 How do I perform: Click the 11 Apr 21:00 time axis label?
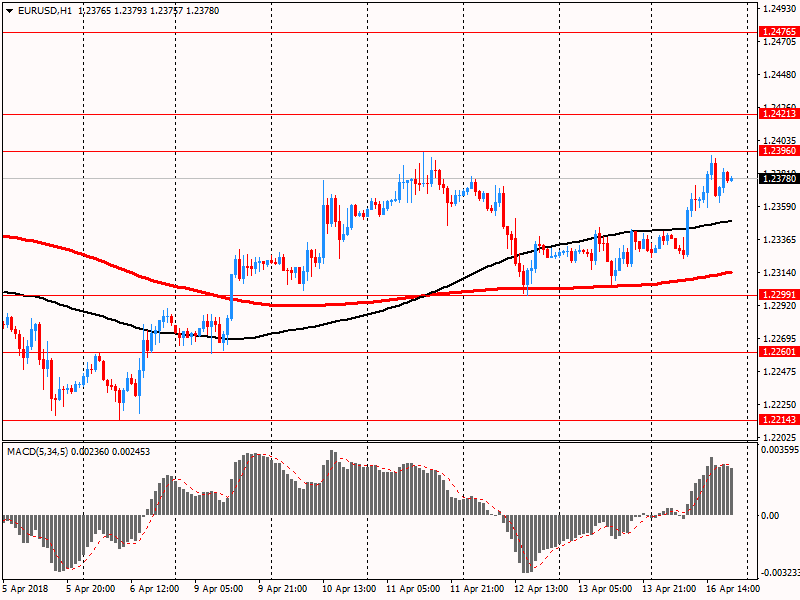[x=477, y=589]
